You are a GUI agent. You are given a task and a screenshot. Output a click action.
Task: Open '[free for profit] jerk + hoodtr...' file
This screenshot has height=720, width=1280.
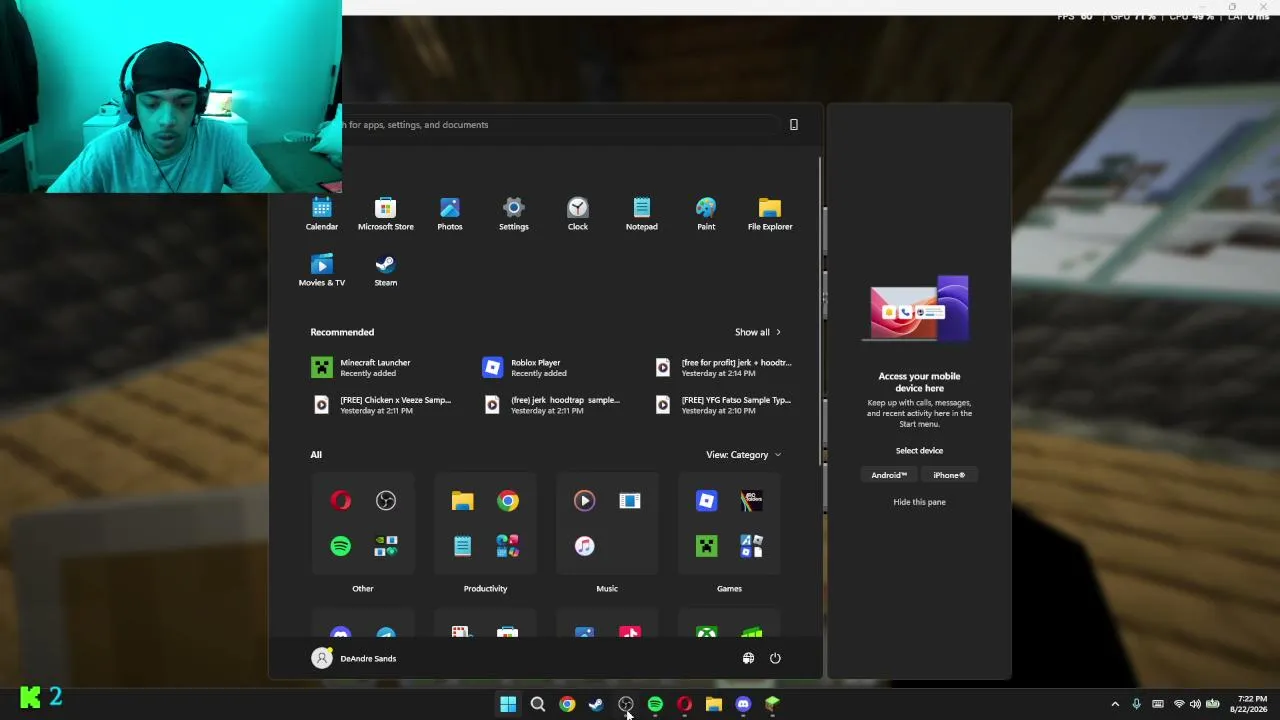click(723, 368)
